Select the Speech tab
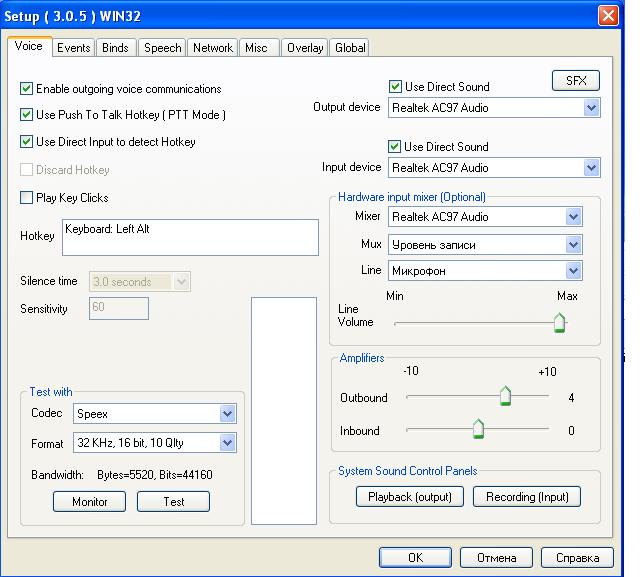640x577 pixels. pos(162,48)
